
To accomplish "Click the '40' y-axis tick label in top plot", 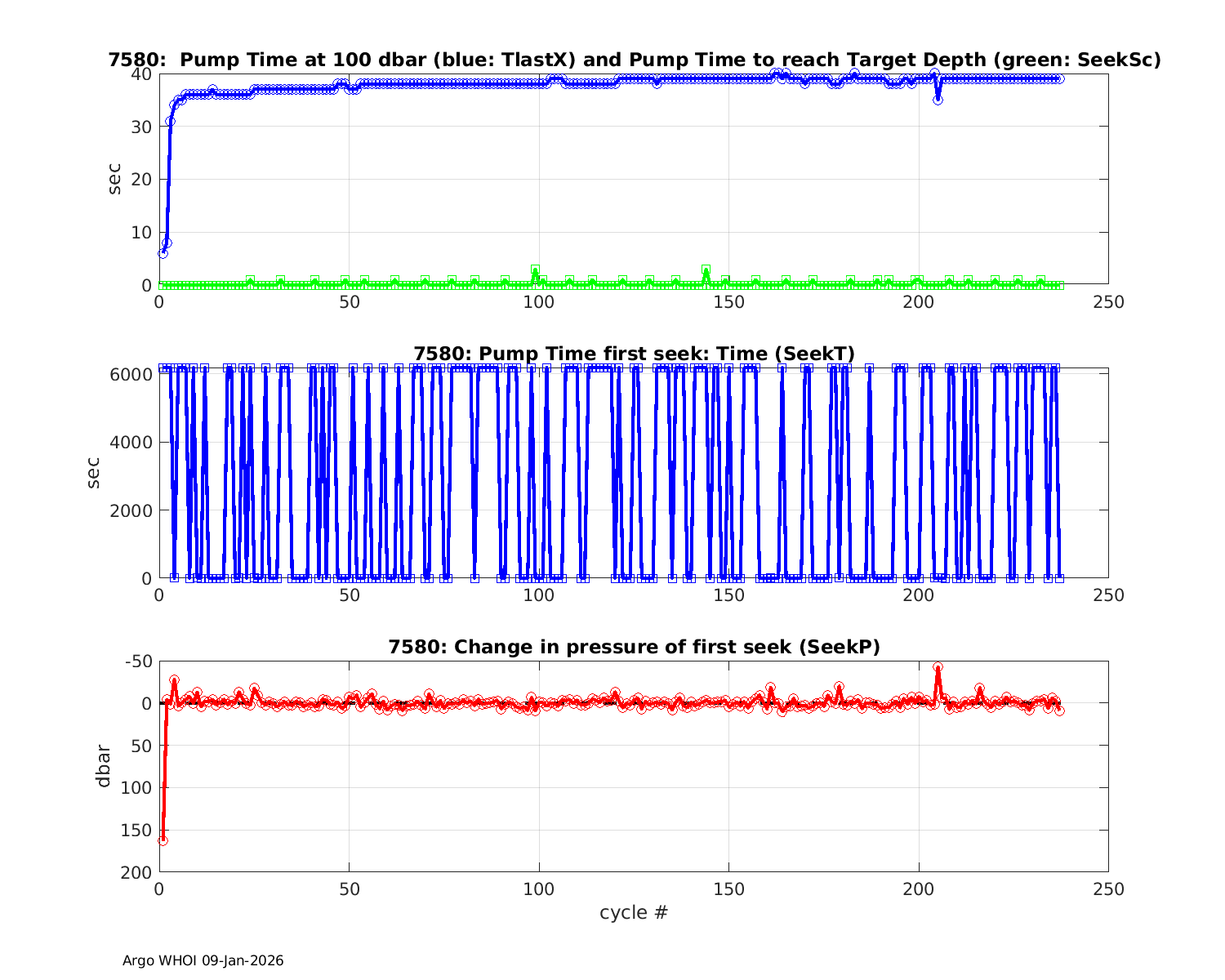I will (x=141, y=73).
